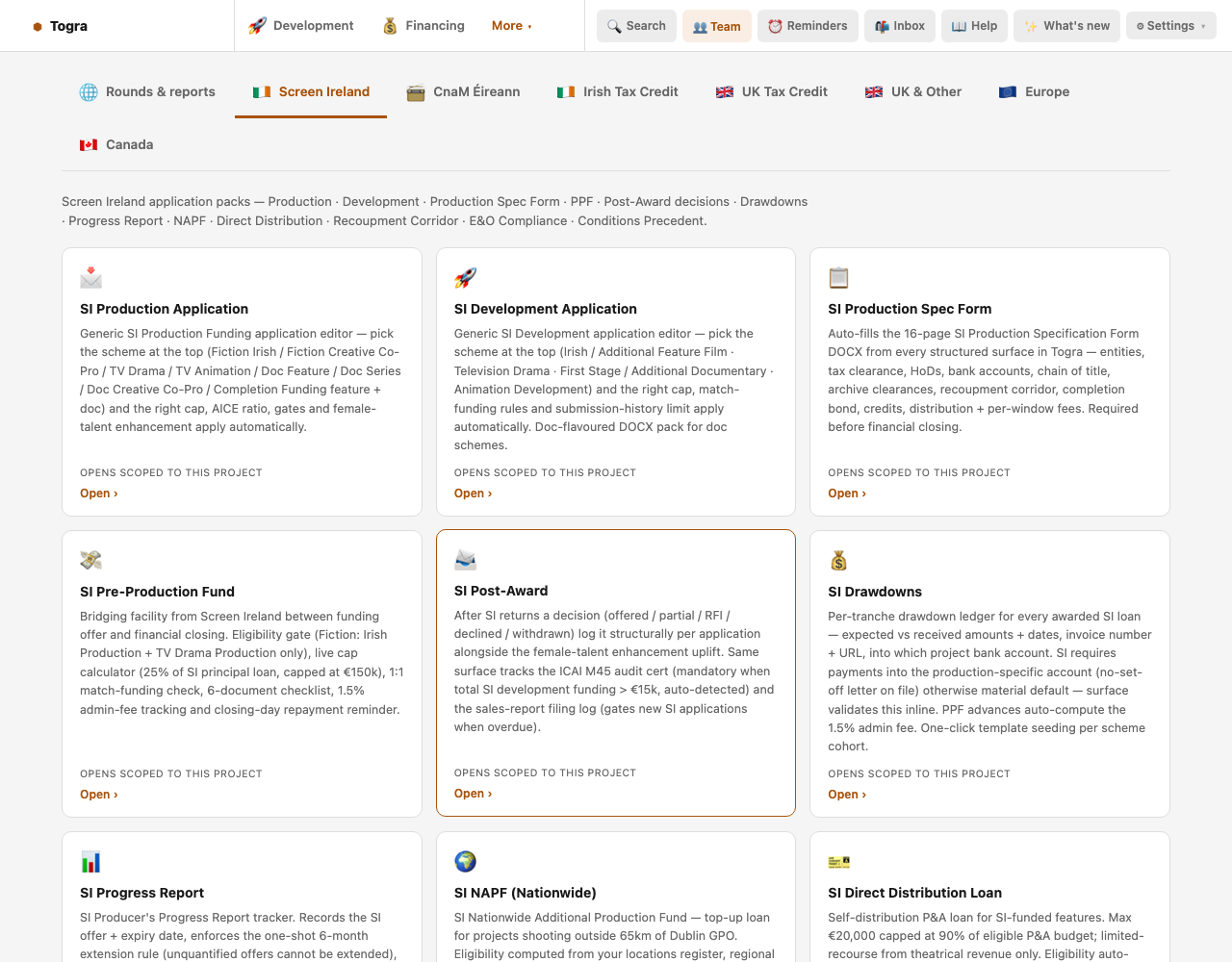Click the EU flag beside Europe
This screenshot has width=1232, height=962.
1008,92
